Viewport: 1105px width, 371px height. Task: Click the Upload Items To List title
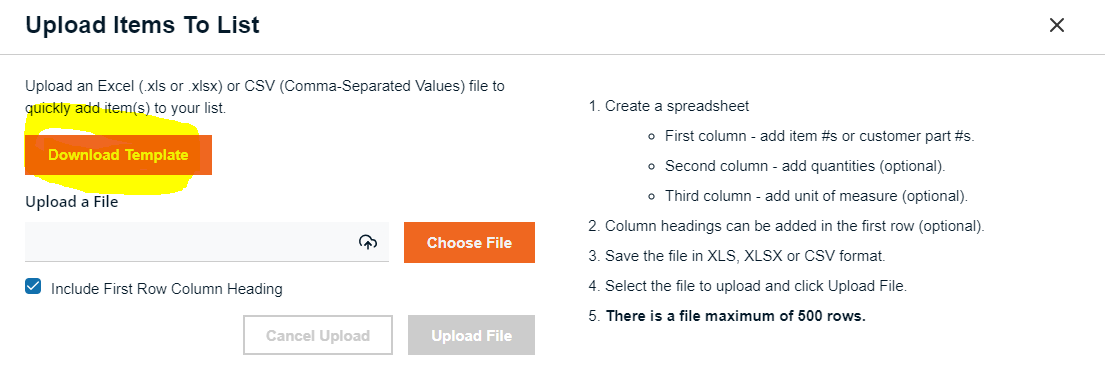coord(142,25)
